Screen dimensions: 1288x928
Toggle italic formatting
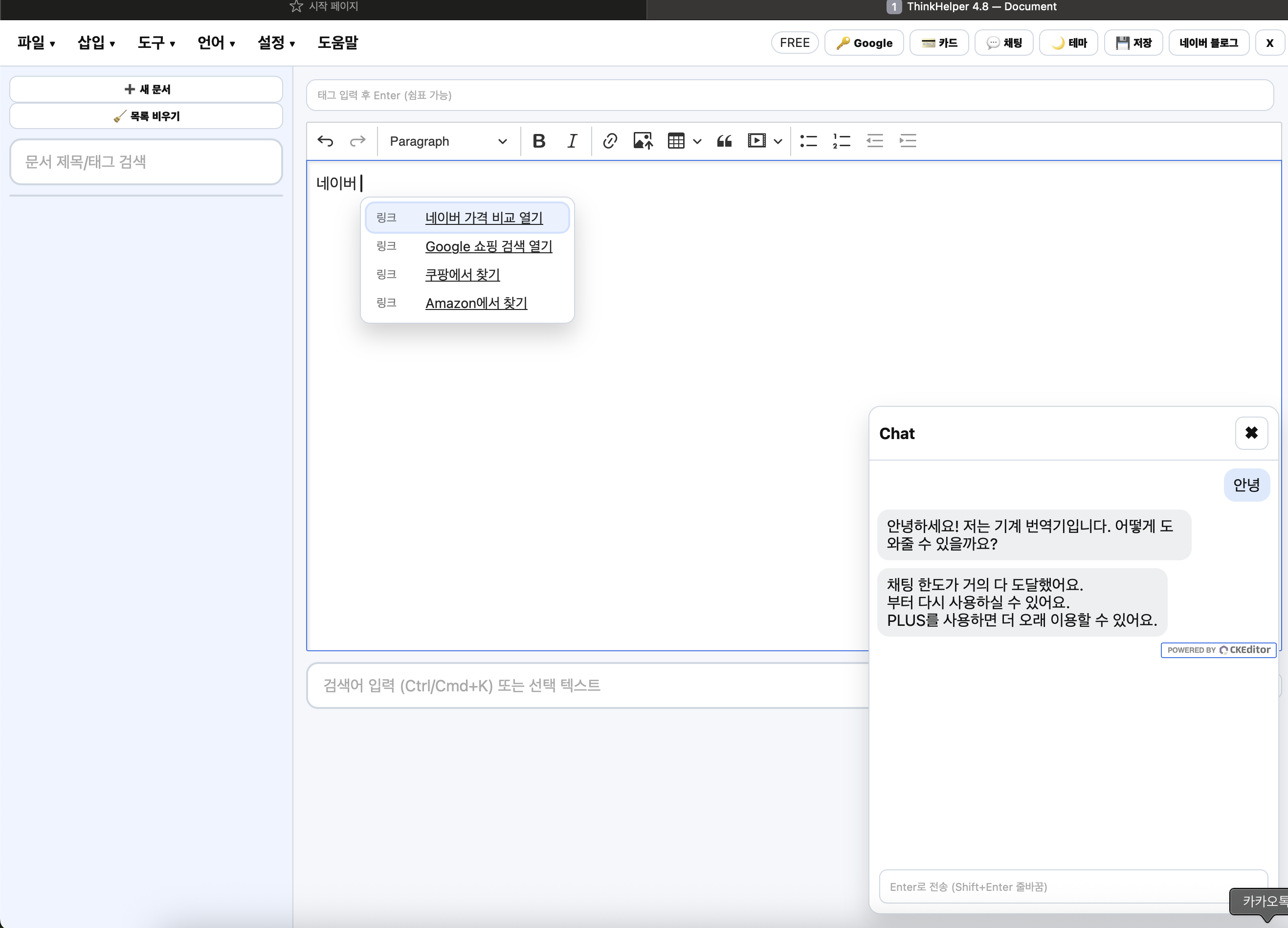coord(572,141)
